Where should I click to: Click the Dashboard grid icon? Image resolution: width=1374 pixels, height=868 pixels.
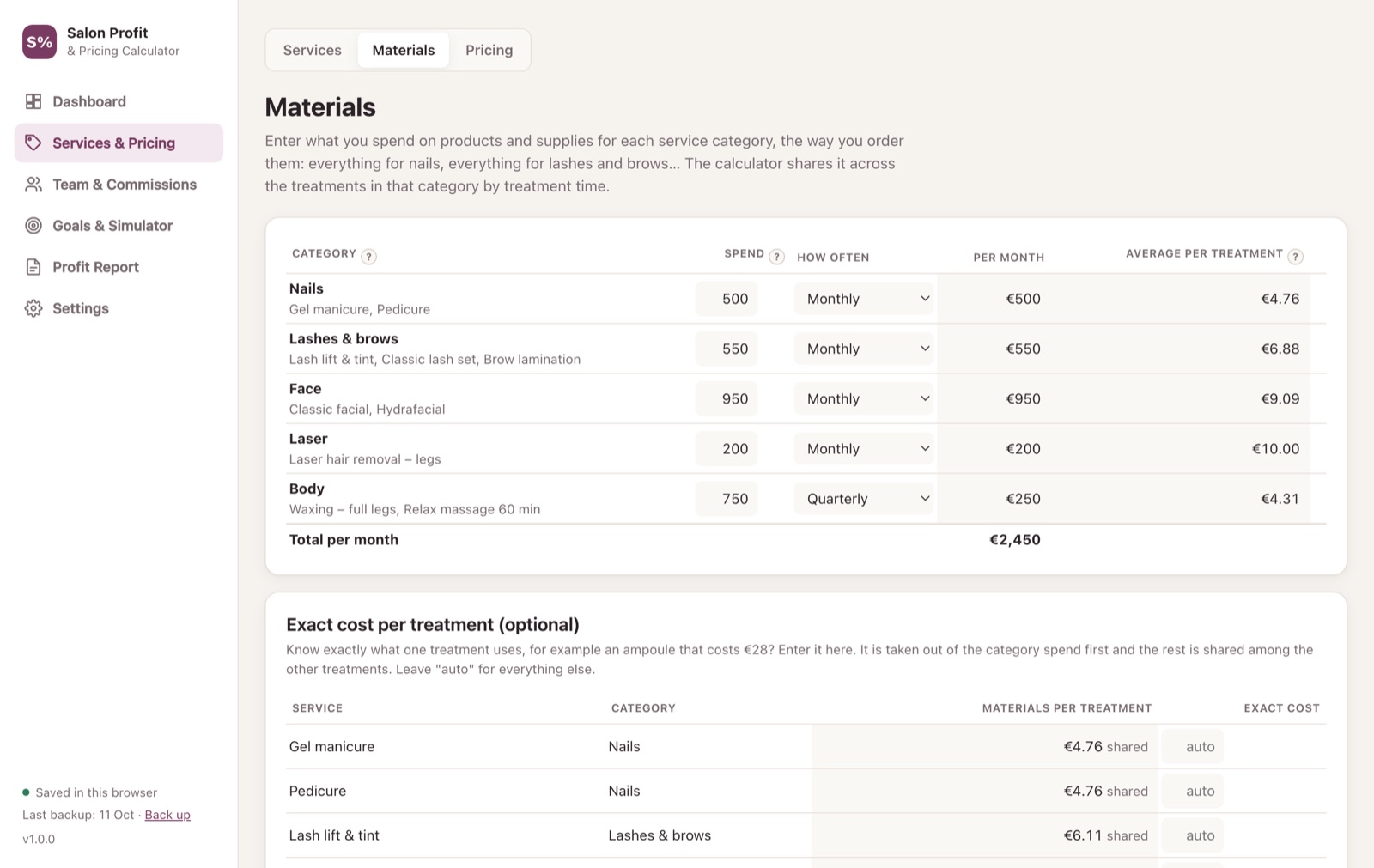[33, 101]
